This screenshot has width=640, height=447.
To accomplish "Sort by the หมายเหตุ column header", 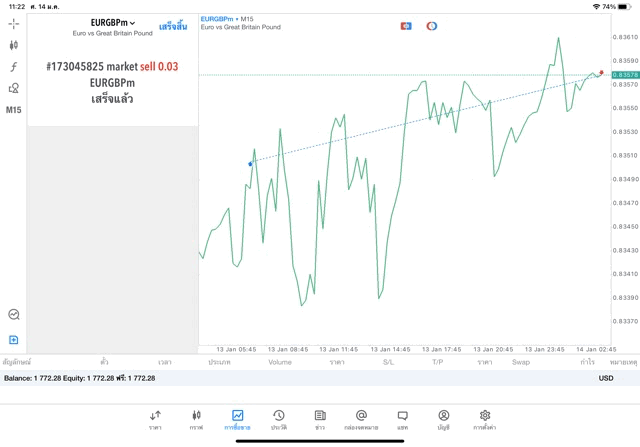I will pyautogui.click(x=623, y=362).
